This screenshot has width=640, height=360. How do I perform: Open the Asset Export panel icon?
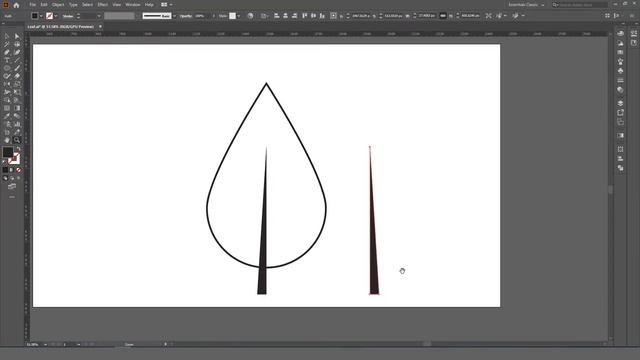pyautogui.click(x=620, y=112)
